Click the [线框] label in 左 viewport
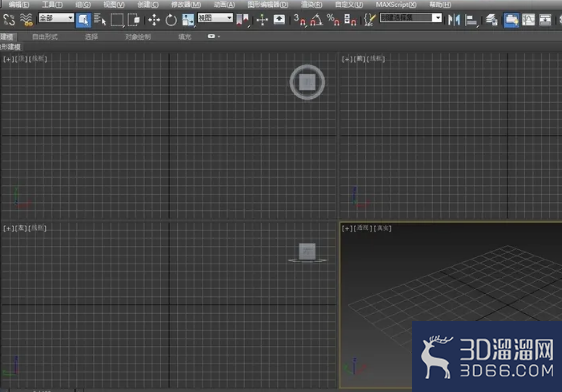The height and width of the screenshot is (392, 562). click(38, 228)
